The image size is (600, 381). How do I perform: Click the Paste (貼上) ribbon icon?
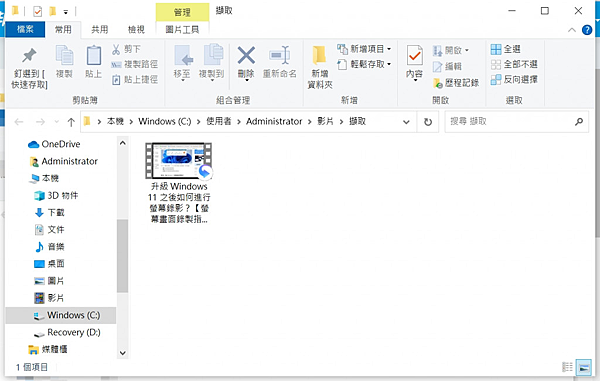(x=93, y=55)
